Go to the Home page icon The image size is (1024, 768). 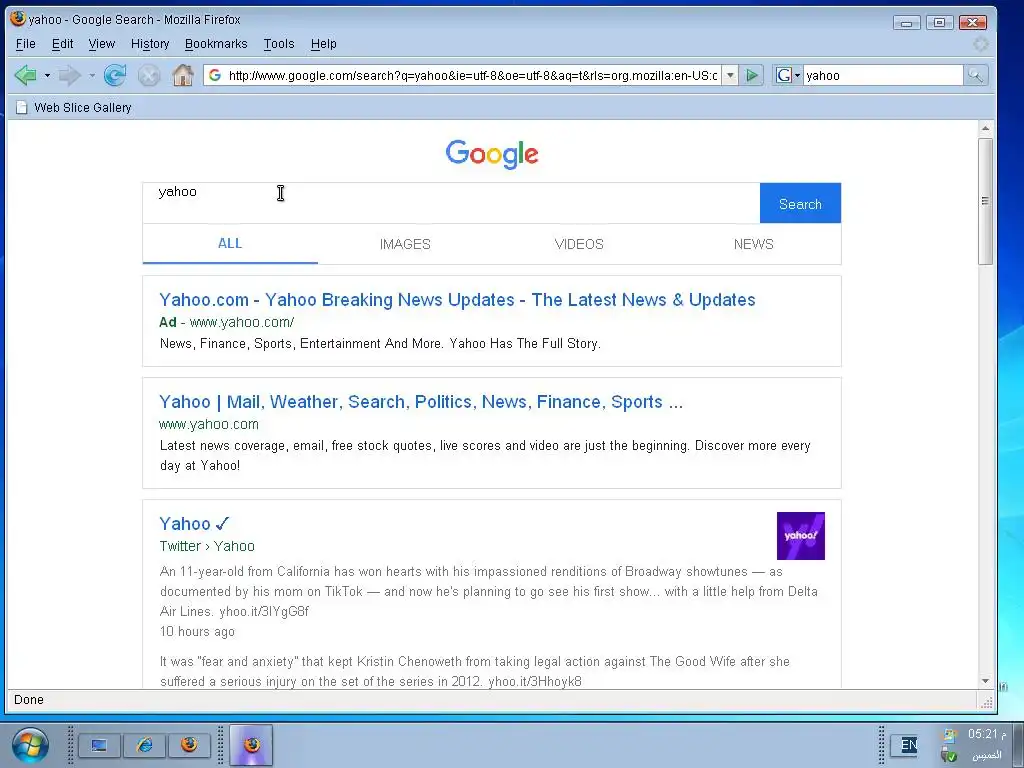click(x=183, y=75)
